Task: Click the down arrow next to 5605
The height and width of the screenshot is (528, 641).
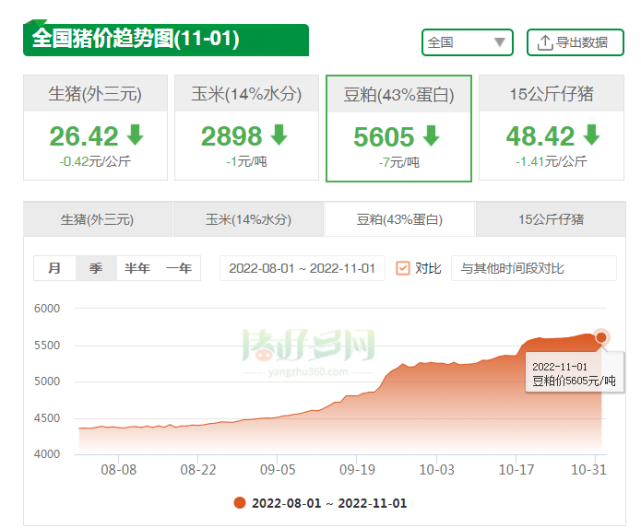Action: pyautogui.click(x=431, y=135)
